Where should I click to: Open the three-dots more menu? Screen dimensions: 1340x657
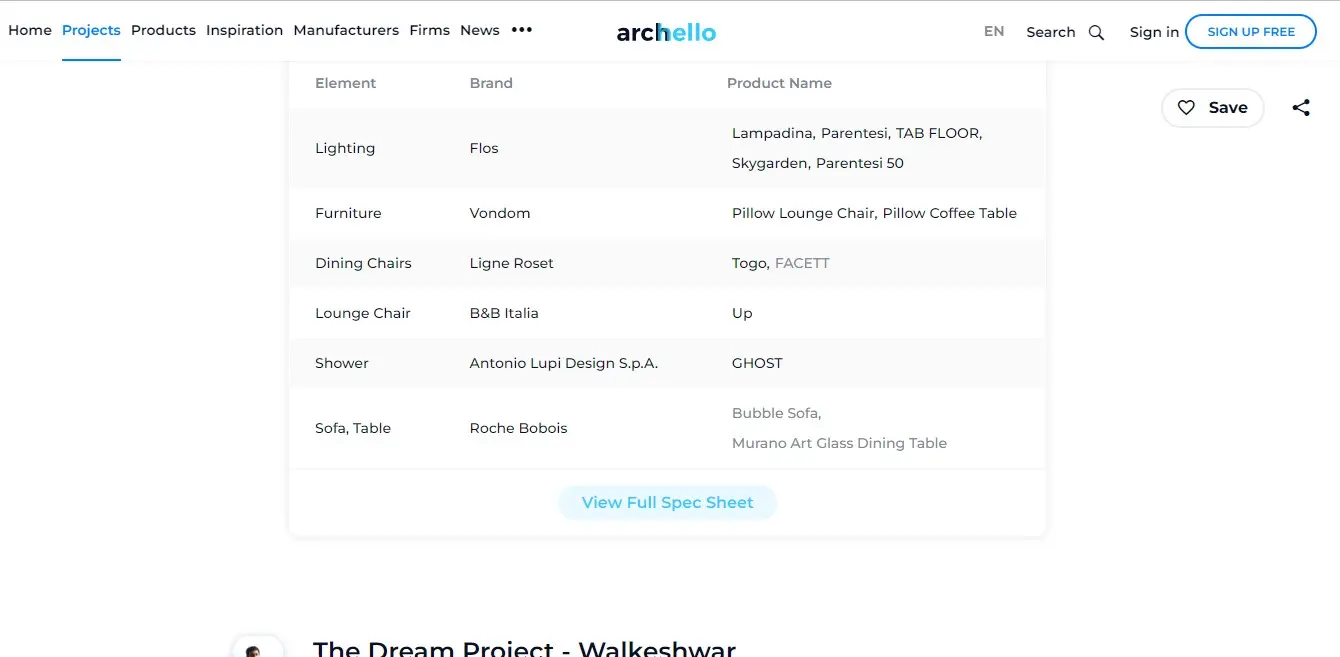click(522, 30)
